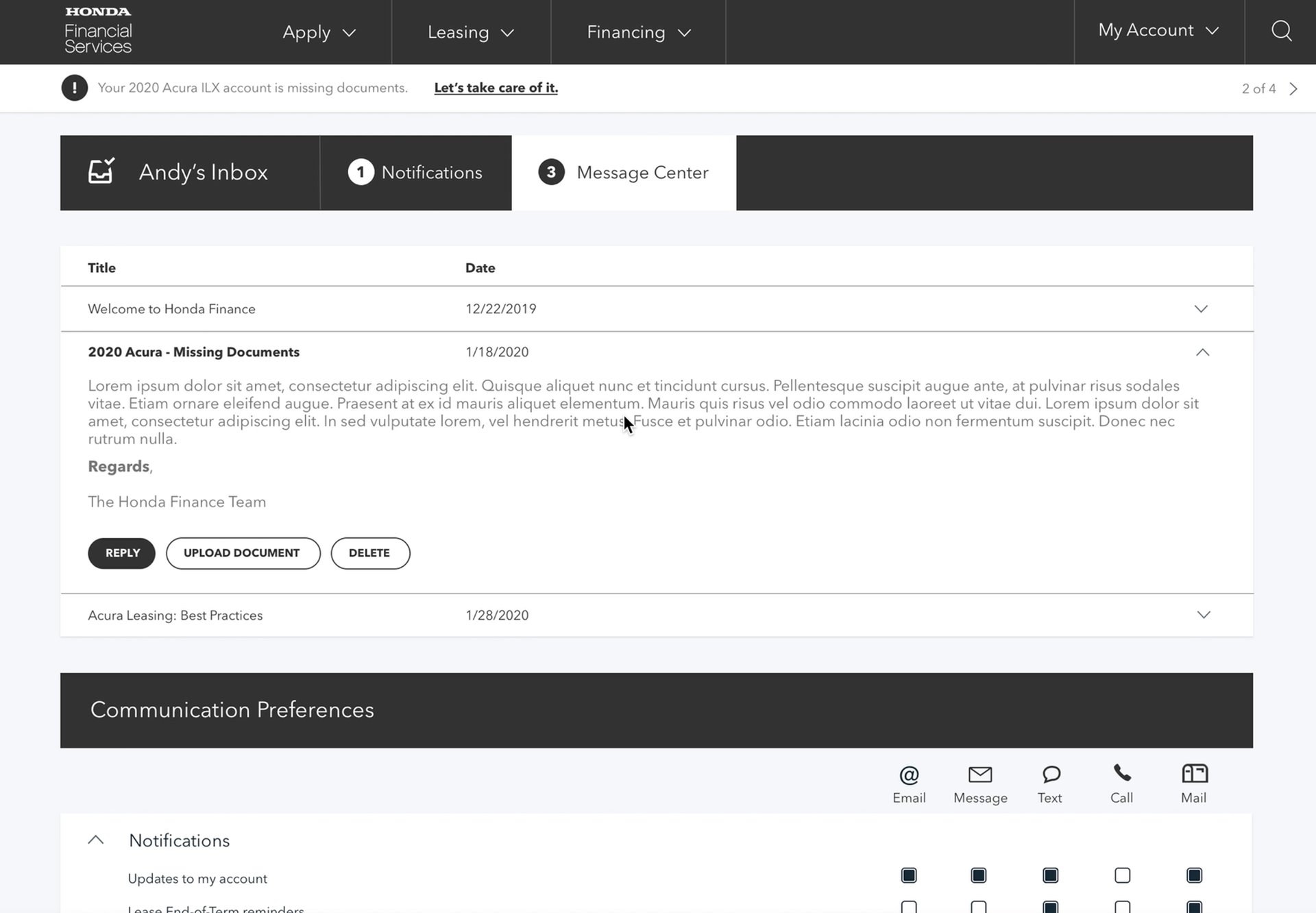Click the DELETE button

click(370, 553)
